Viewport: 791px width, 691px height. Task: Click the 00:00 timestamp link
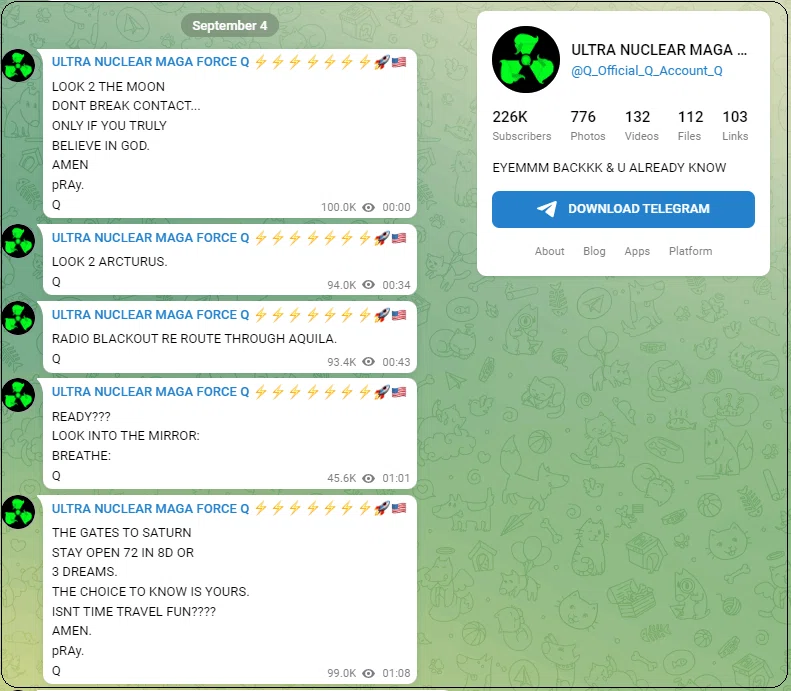tap(396, 207)
